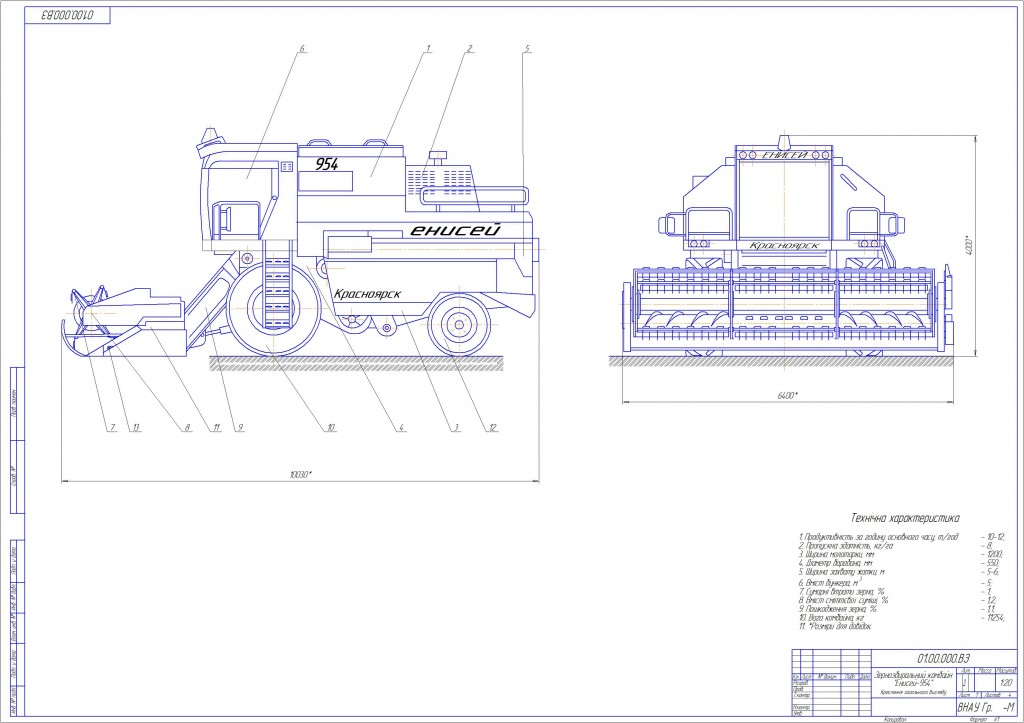Click callout number 13 below the side view
1024x723 pixels.
tap(136, 428)
